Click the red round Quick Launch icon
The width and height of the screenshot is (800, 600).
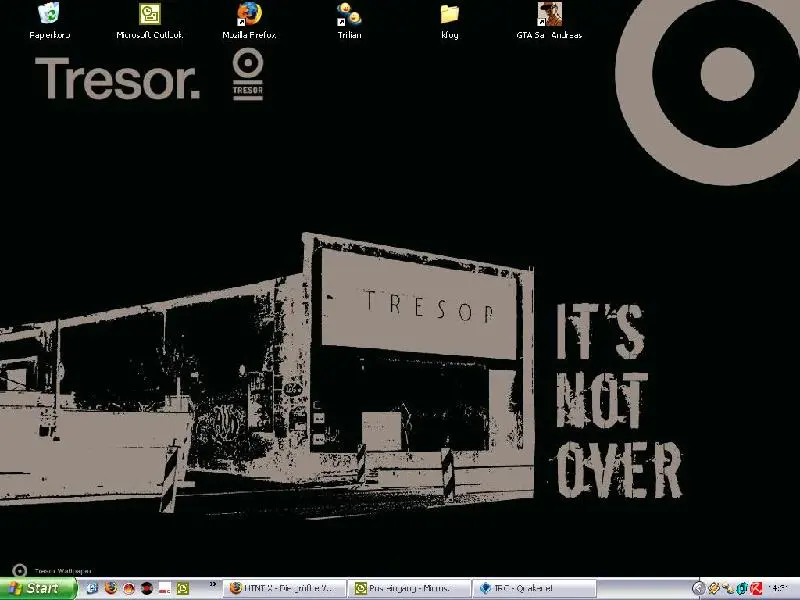coord(129,589)
